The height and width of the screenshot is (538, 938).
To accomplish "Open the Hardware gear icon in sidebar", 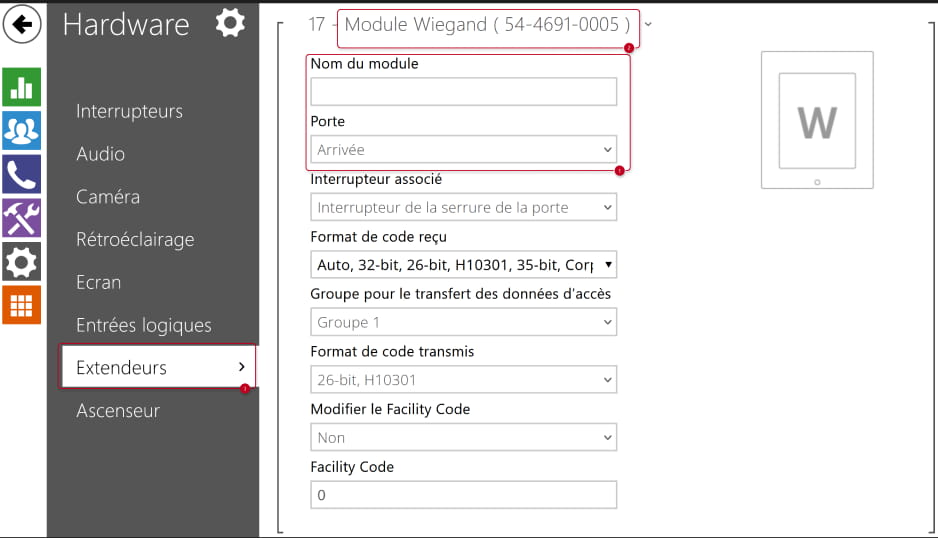I will [x=22, y=262].
